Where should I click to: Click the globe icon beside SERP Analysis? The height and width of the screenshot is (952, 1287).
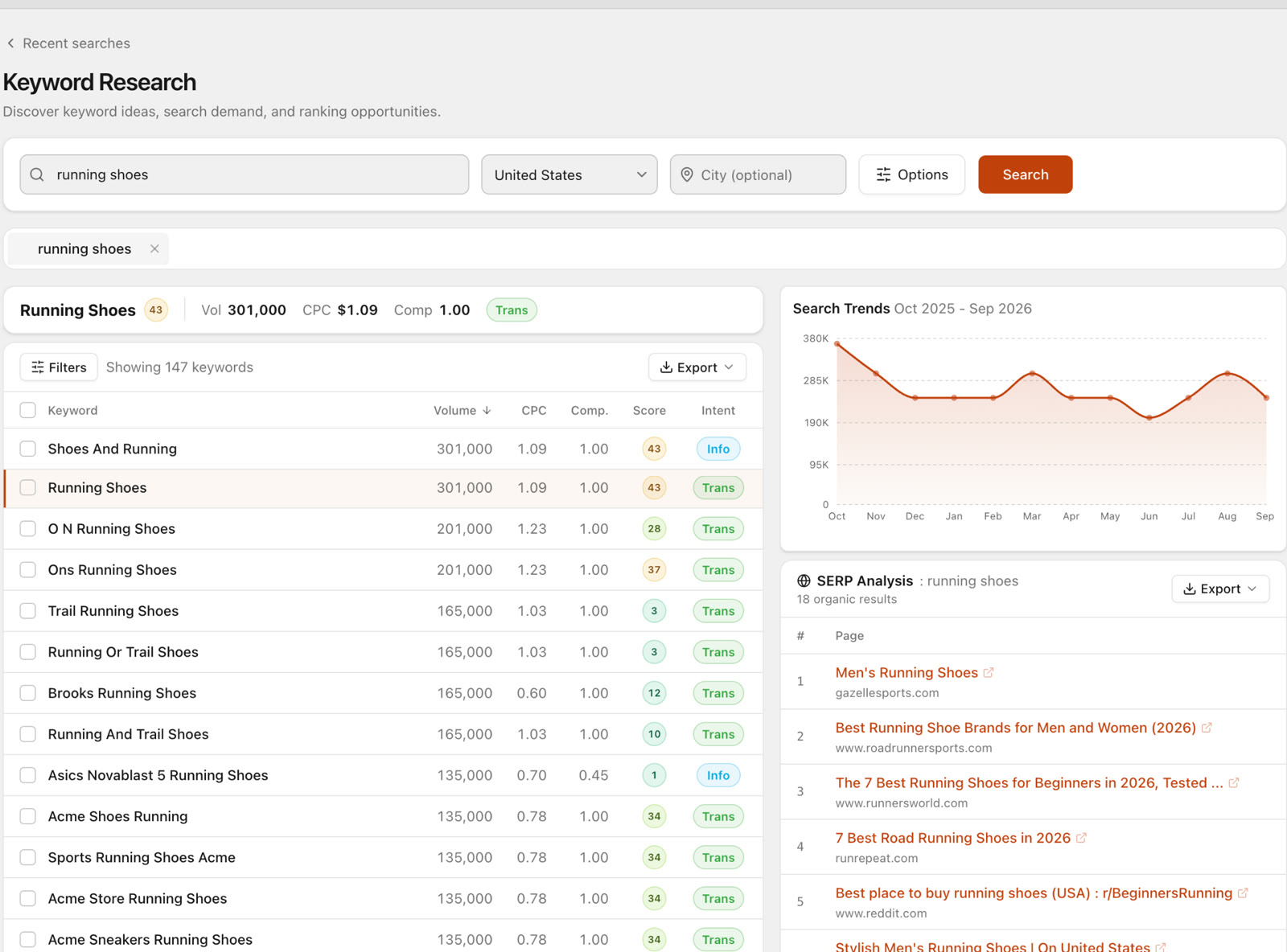click(x=804, y=581)
